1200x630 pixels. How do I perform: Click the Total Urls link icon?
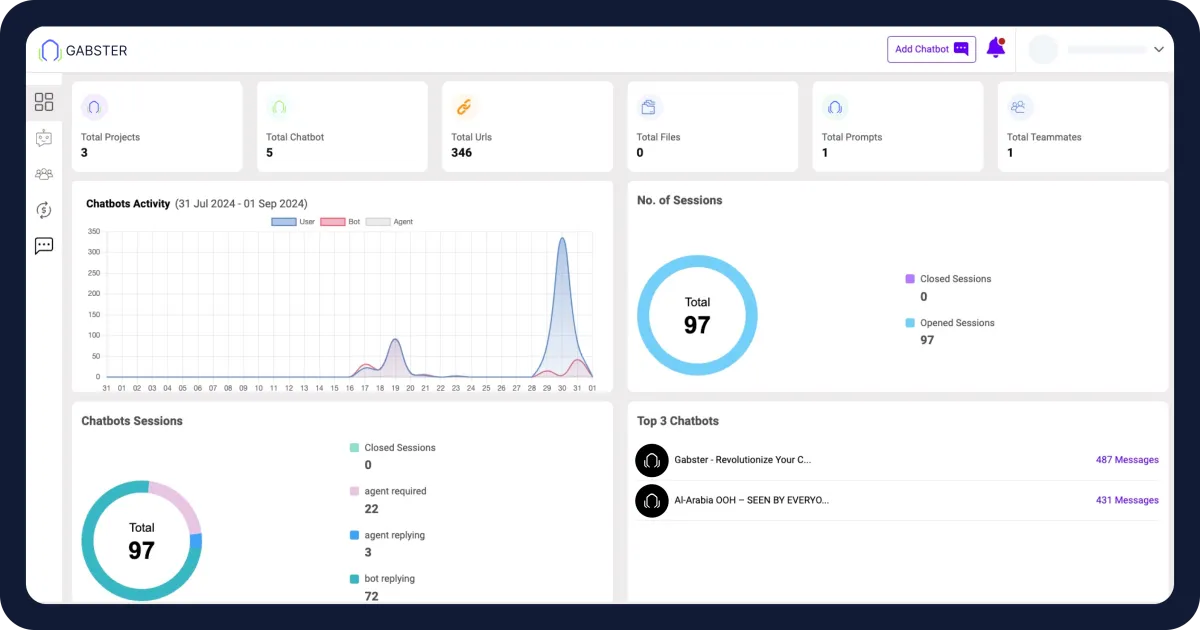[x=464, y=107]
